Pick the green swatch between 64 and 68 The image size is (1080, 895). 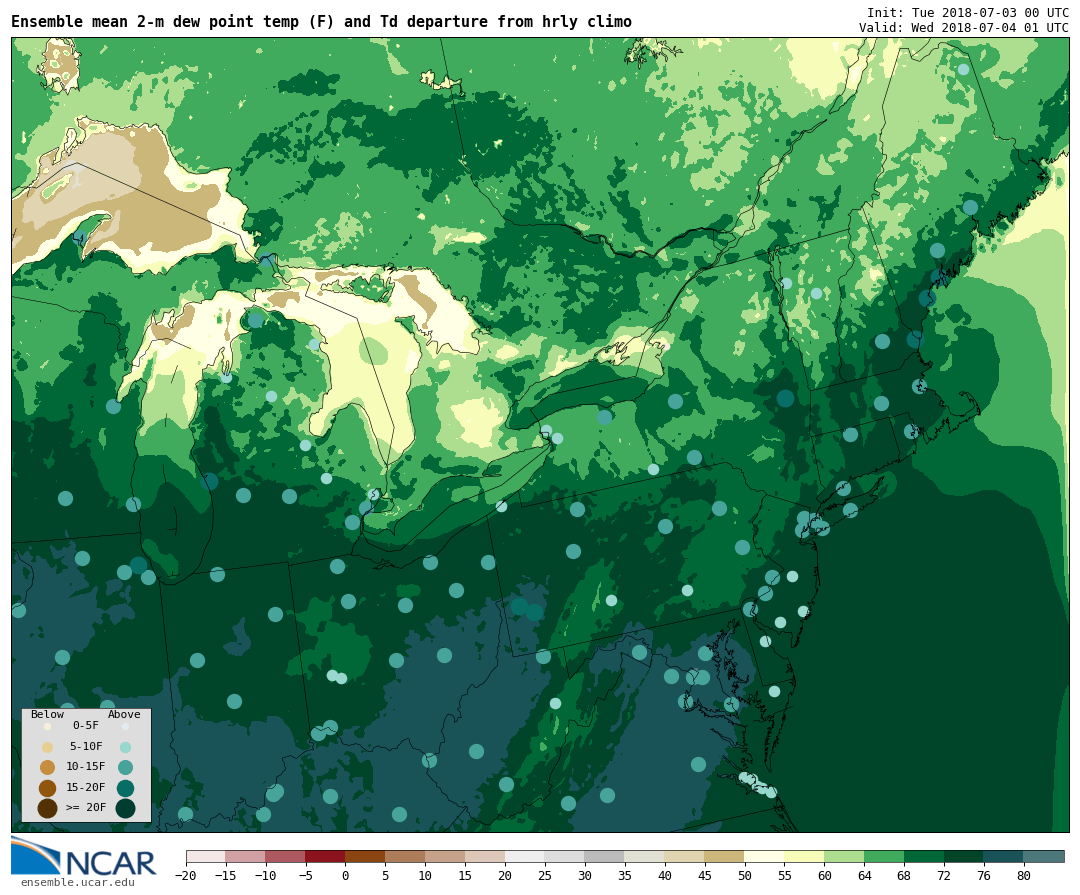pyautogui.click(x=885, y=856)
